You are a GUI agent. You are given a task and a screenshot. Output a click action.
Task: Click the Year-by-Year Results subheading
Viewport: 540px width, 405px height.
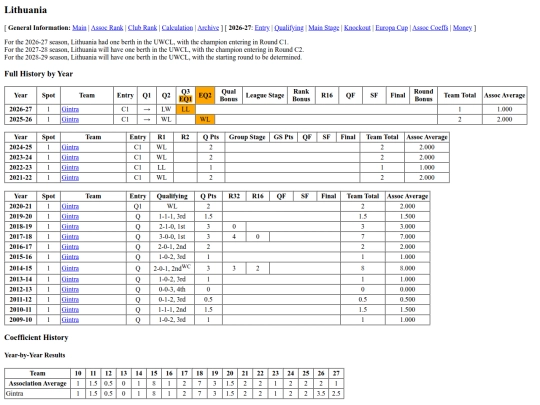coord(34,355)
